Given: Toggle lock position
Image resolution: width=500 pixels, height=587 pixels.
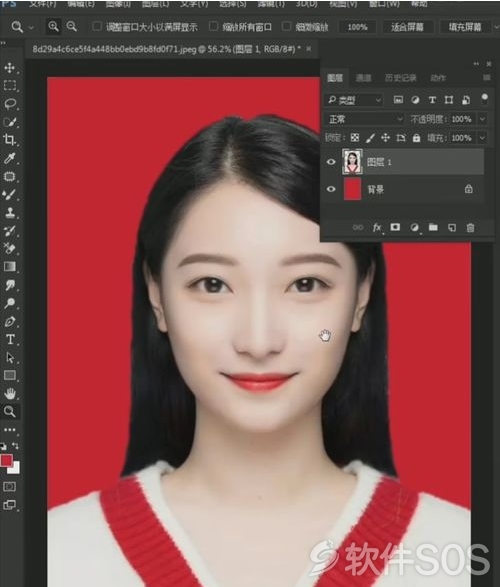Looking at the screenshot, I should pyautogui.click(x=385, y=138).
